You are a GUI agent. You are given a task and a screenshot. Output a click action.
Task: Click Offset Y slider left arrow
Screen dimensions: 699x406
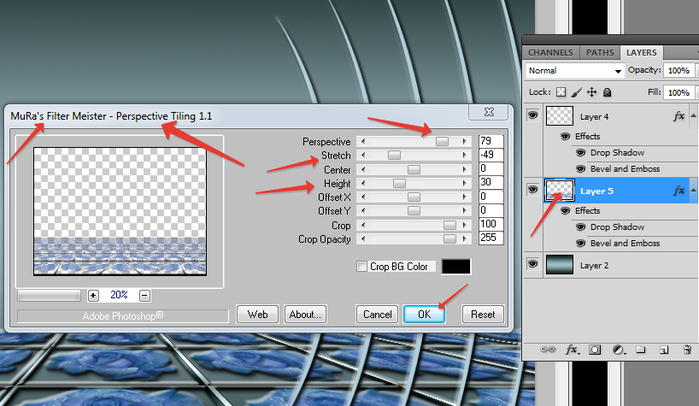point(363,211)
